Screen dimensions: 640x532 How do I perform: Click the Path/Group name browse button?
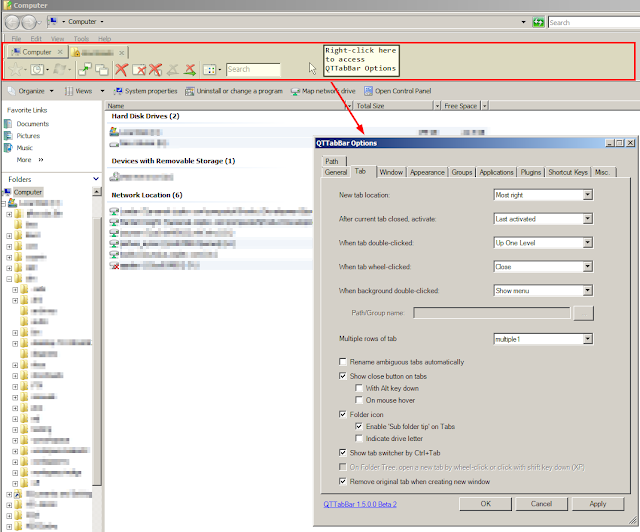click(x=583, y=314)
